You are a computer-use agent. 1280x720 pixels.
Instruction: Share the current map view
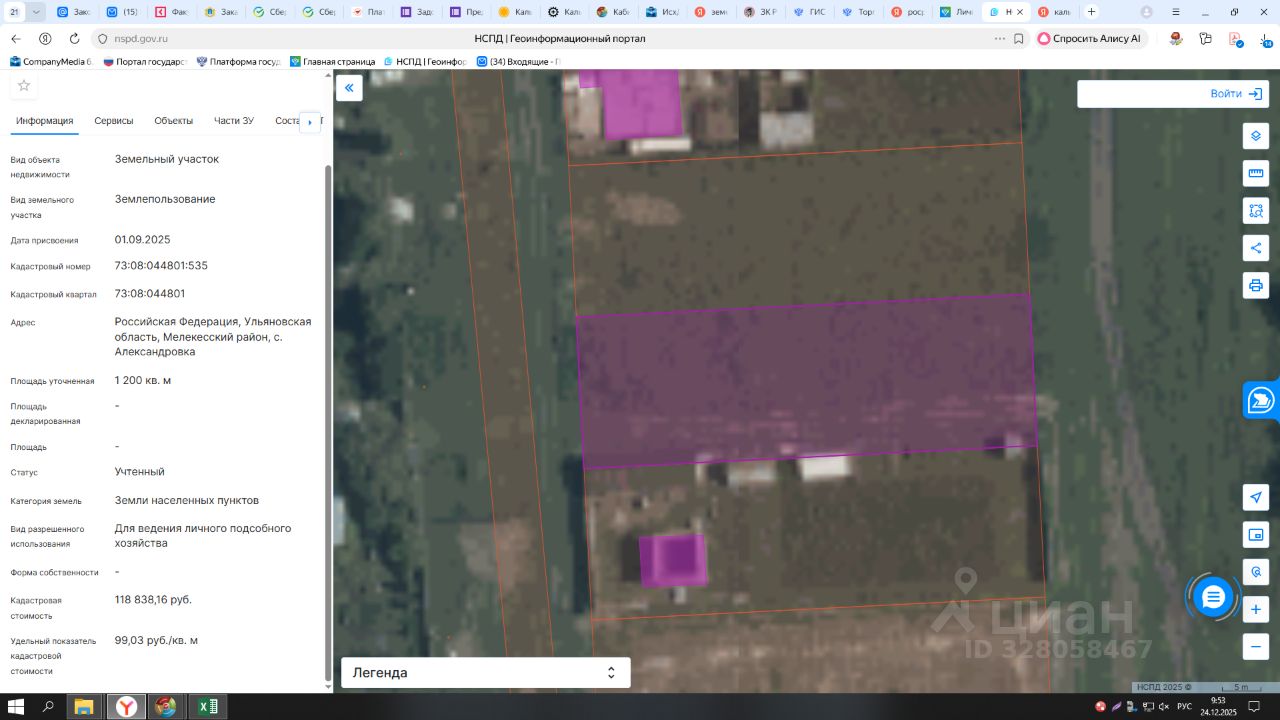click(x=1256, y=248)
